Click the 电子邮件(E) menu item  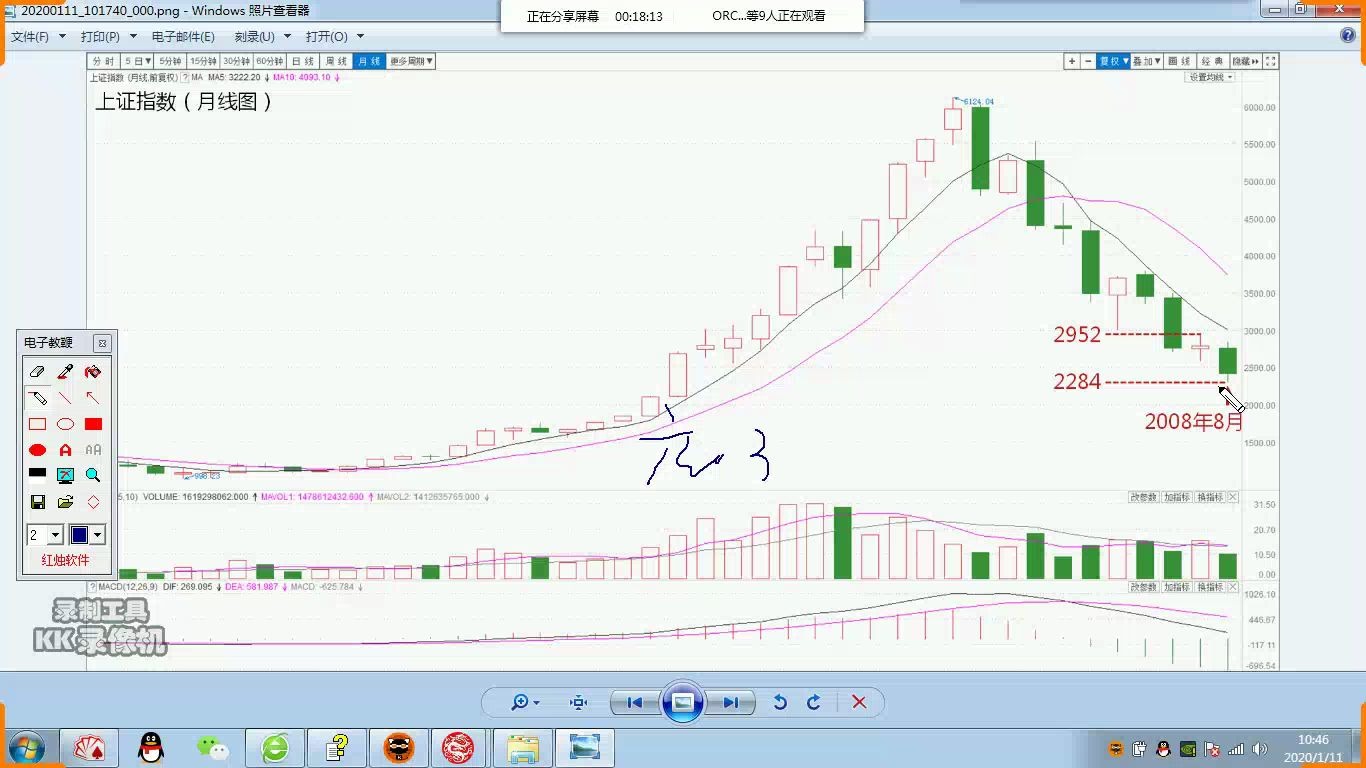tap(183, 36)
